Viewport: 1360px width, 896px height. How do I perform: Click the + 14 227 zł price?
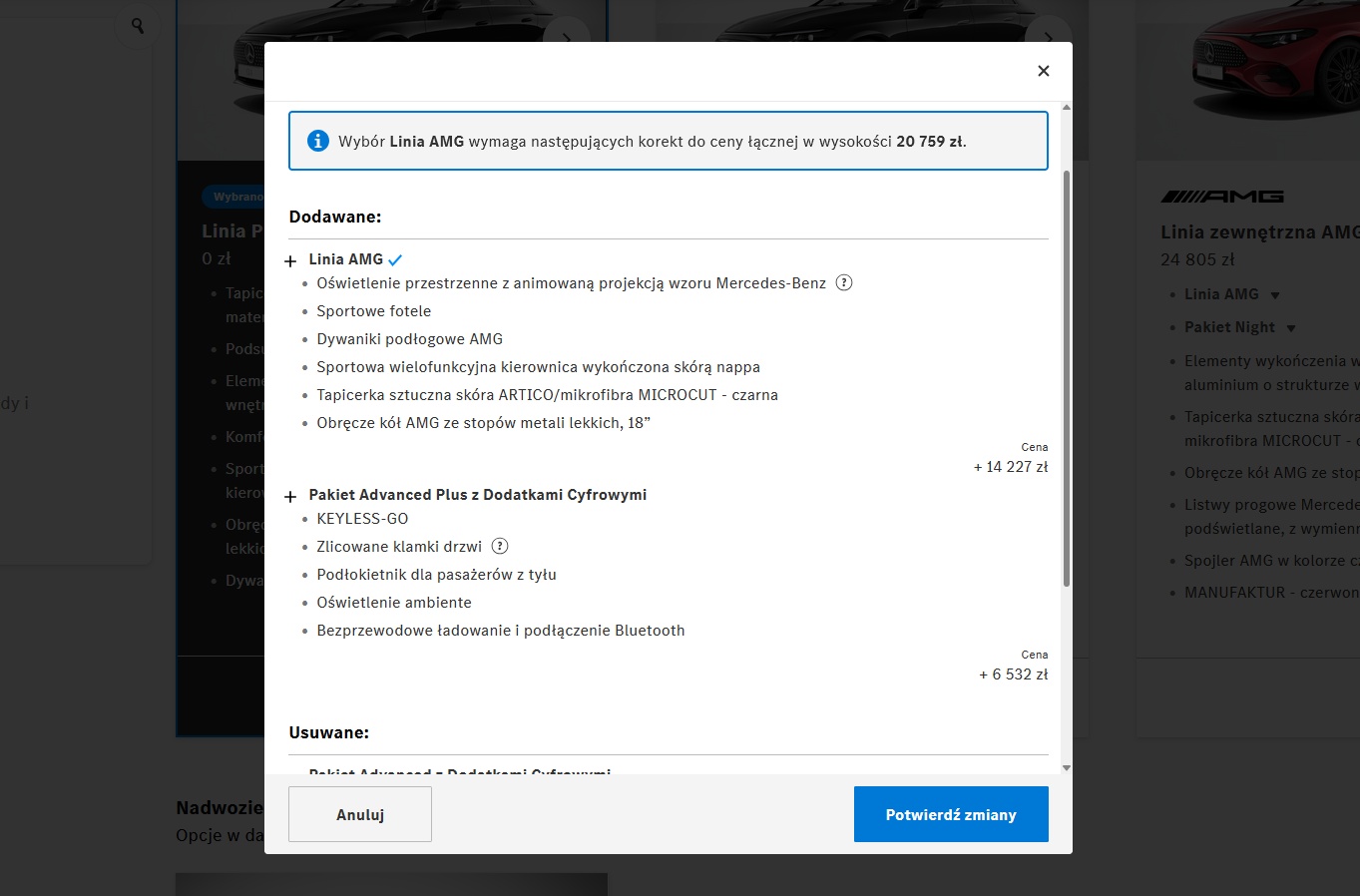pos(1011,467)
